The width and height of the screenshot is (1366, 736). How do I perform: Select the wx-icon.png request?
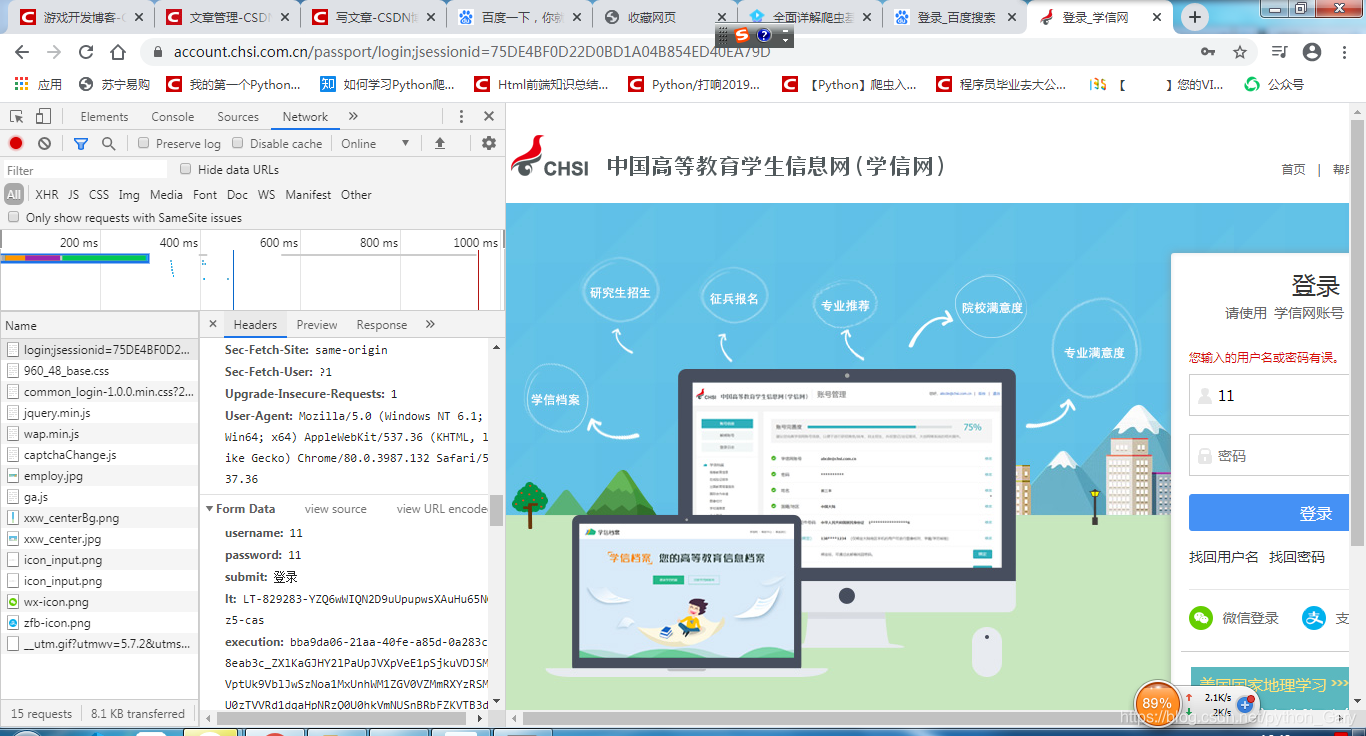(x=100, y=602)
